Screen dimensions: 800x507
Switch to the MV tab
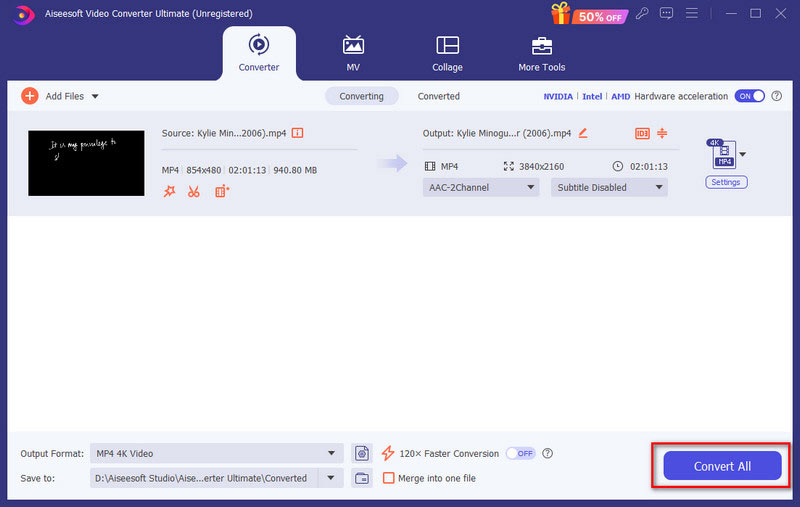coord(353,53)
